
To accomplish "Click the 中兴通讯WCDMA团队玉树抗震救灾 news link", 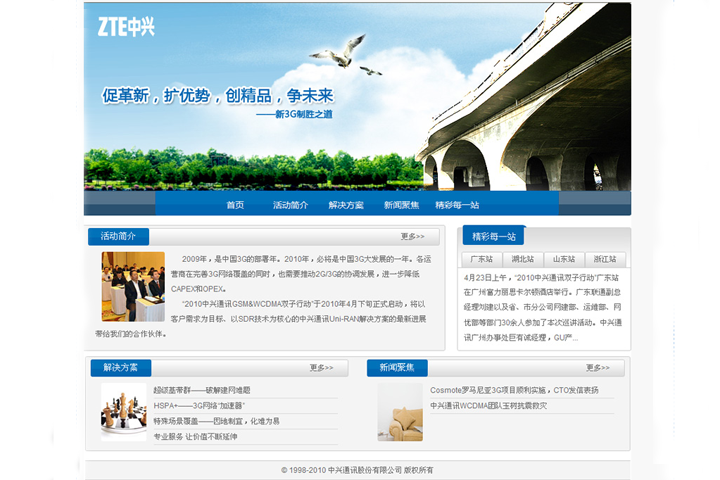I will click(x=488, y=406).
